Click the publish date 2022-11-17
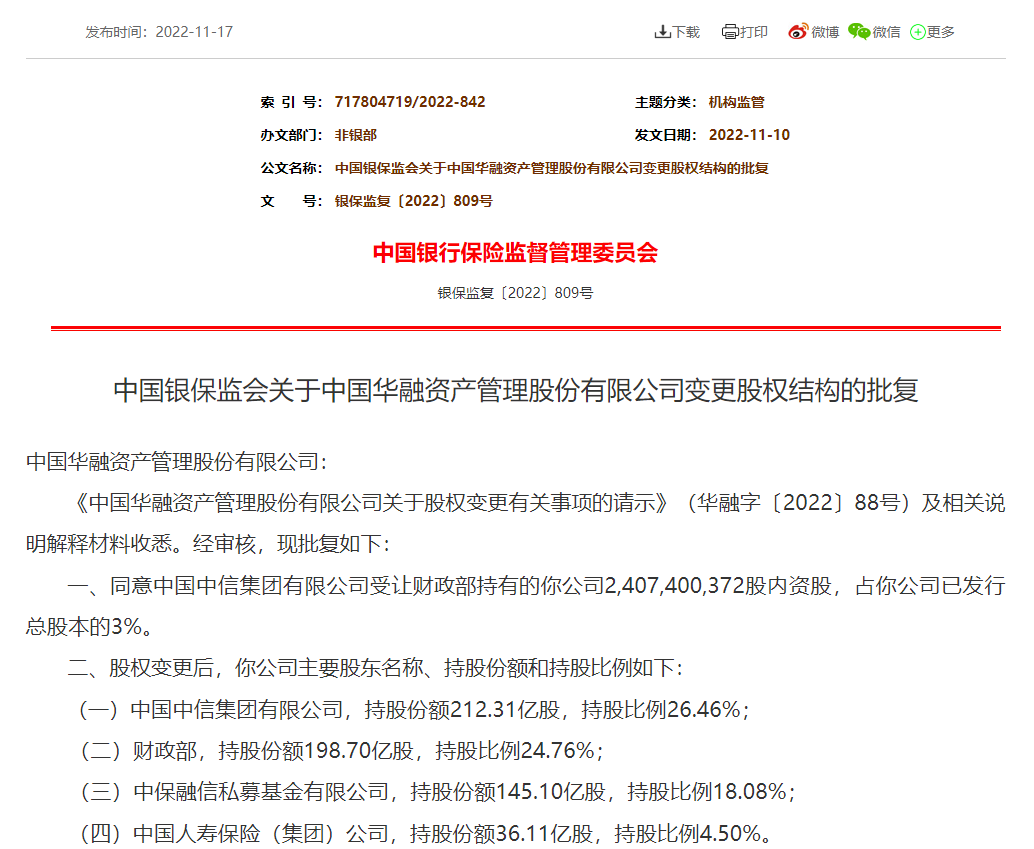Viewport: 1034px width, 849px height. tap(194, 32)
